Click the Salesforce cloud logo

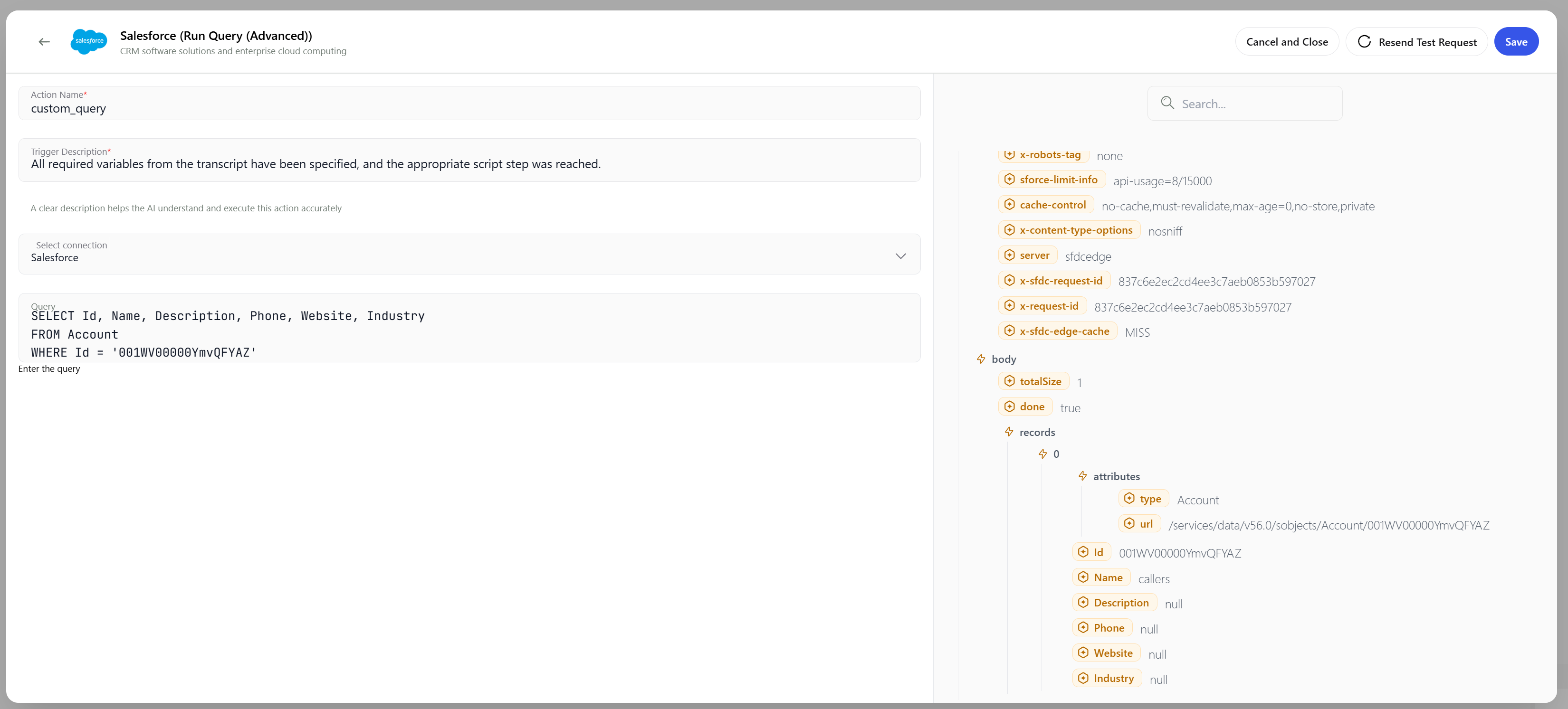click(89, 41)
